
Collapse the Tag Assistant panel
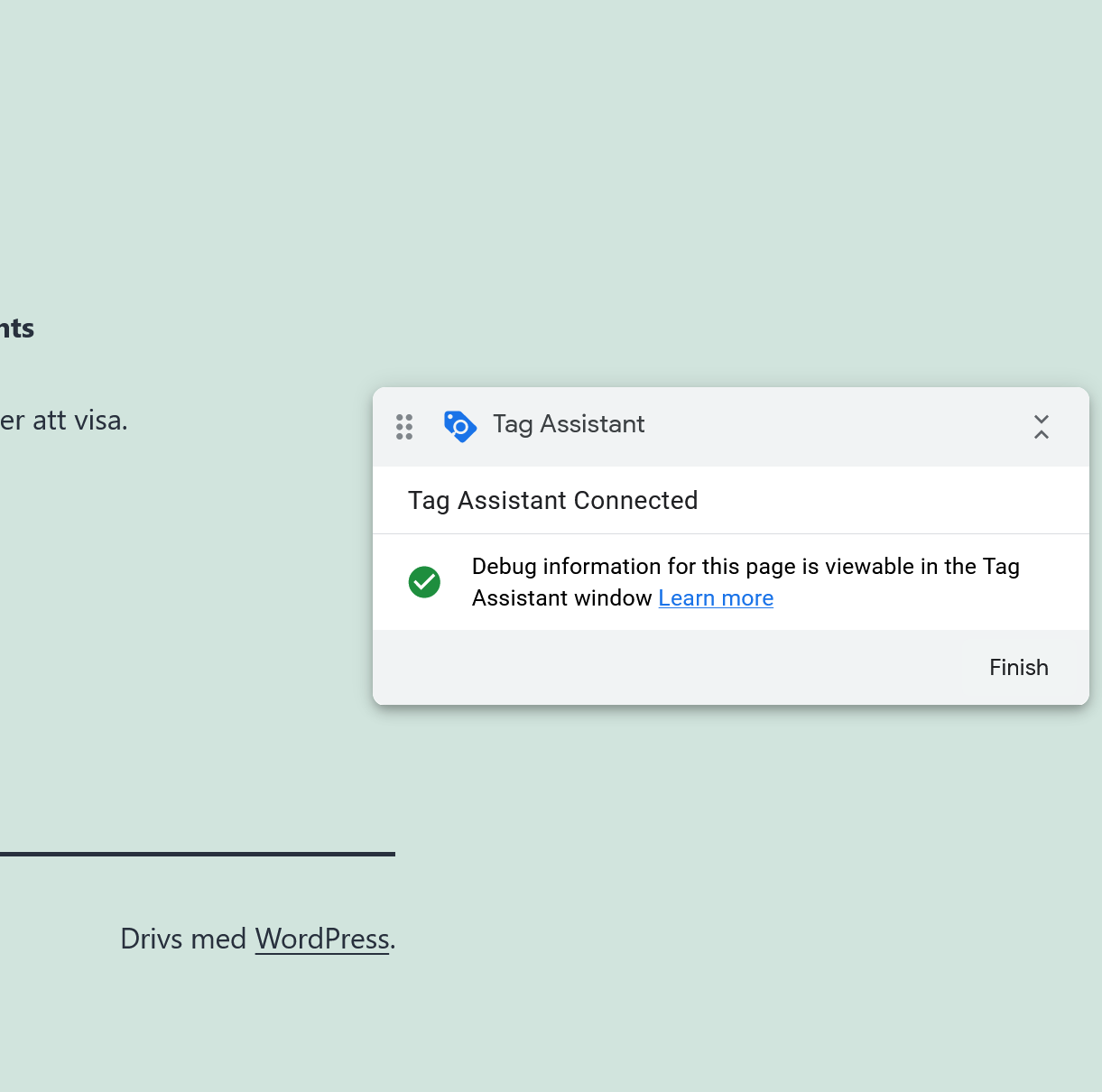coord(1041,427)
